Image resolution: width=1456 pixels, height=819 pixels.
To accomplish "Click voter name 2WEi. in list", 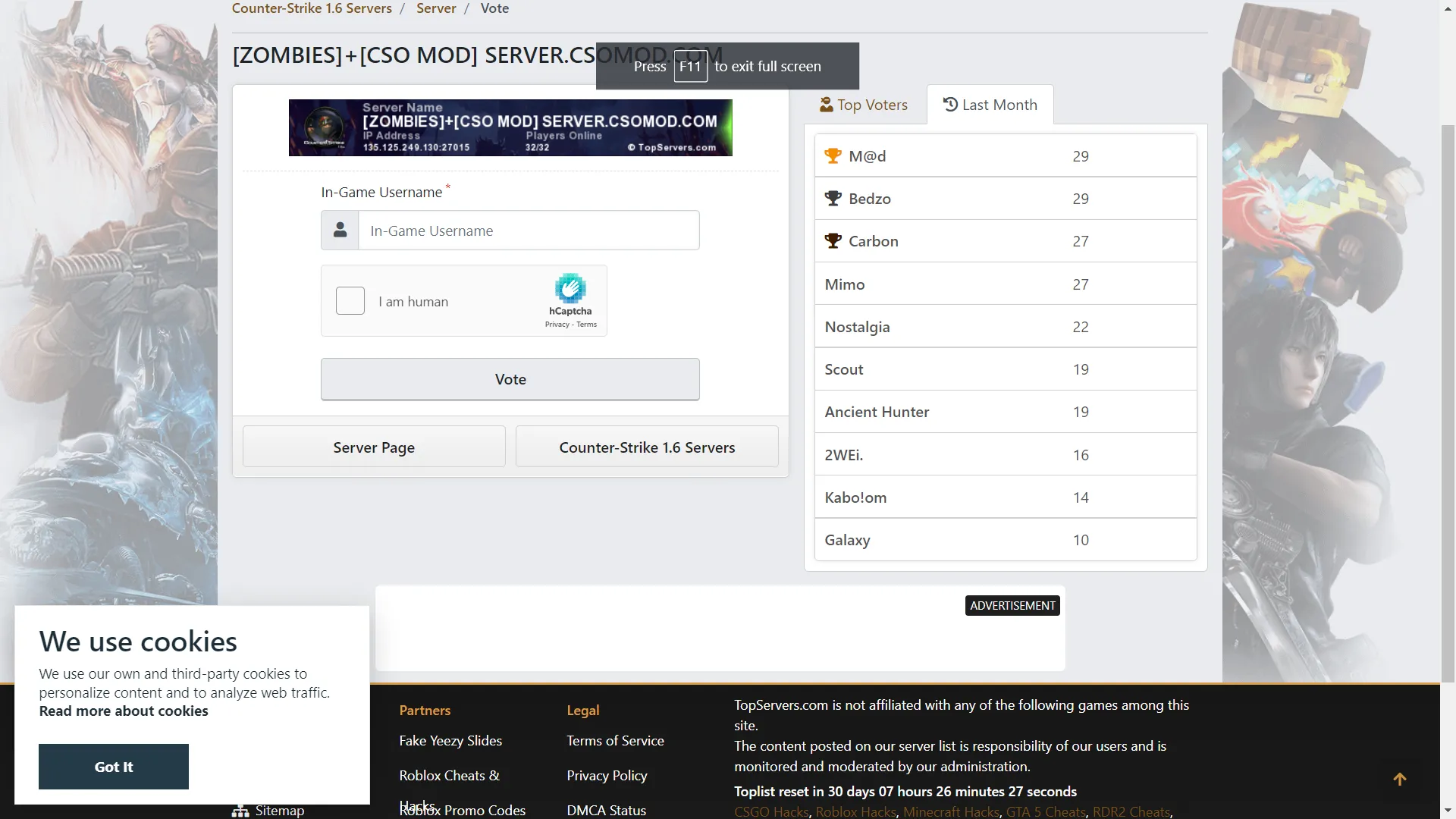I will click(x=844, y=454).
